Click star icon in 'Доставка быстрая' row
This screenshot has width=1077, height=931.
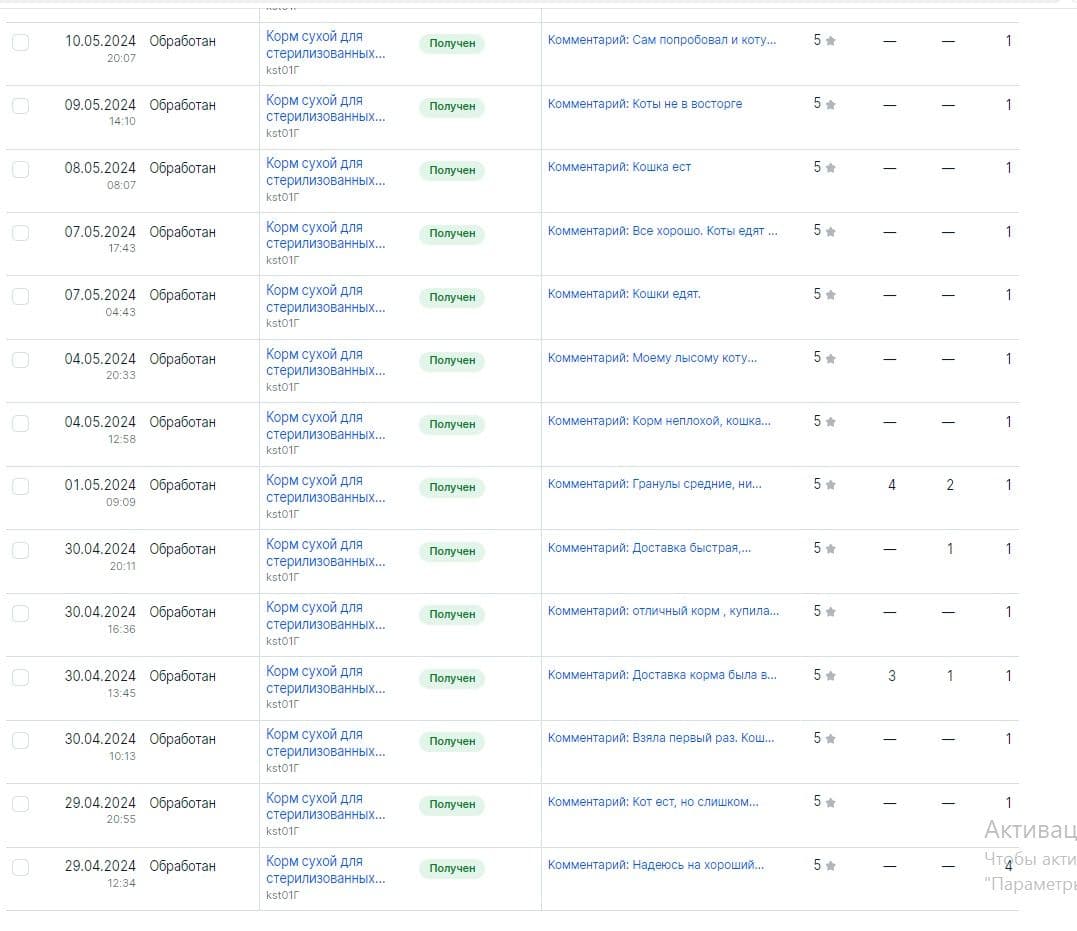[830, 549]
